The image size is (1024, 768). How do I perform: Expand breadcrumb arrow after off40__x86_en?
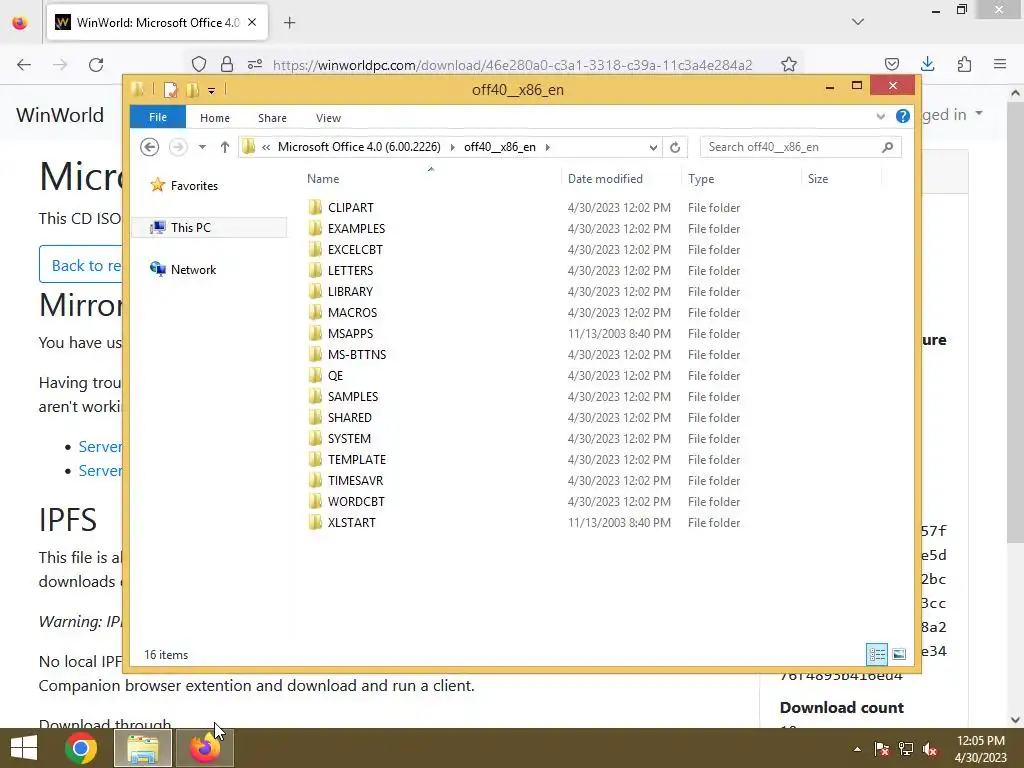point(547,147)
